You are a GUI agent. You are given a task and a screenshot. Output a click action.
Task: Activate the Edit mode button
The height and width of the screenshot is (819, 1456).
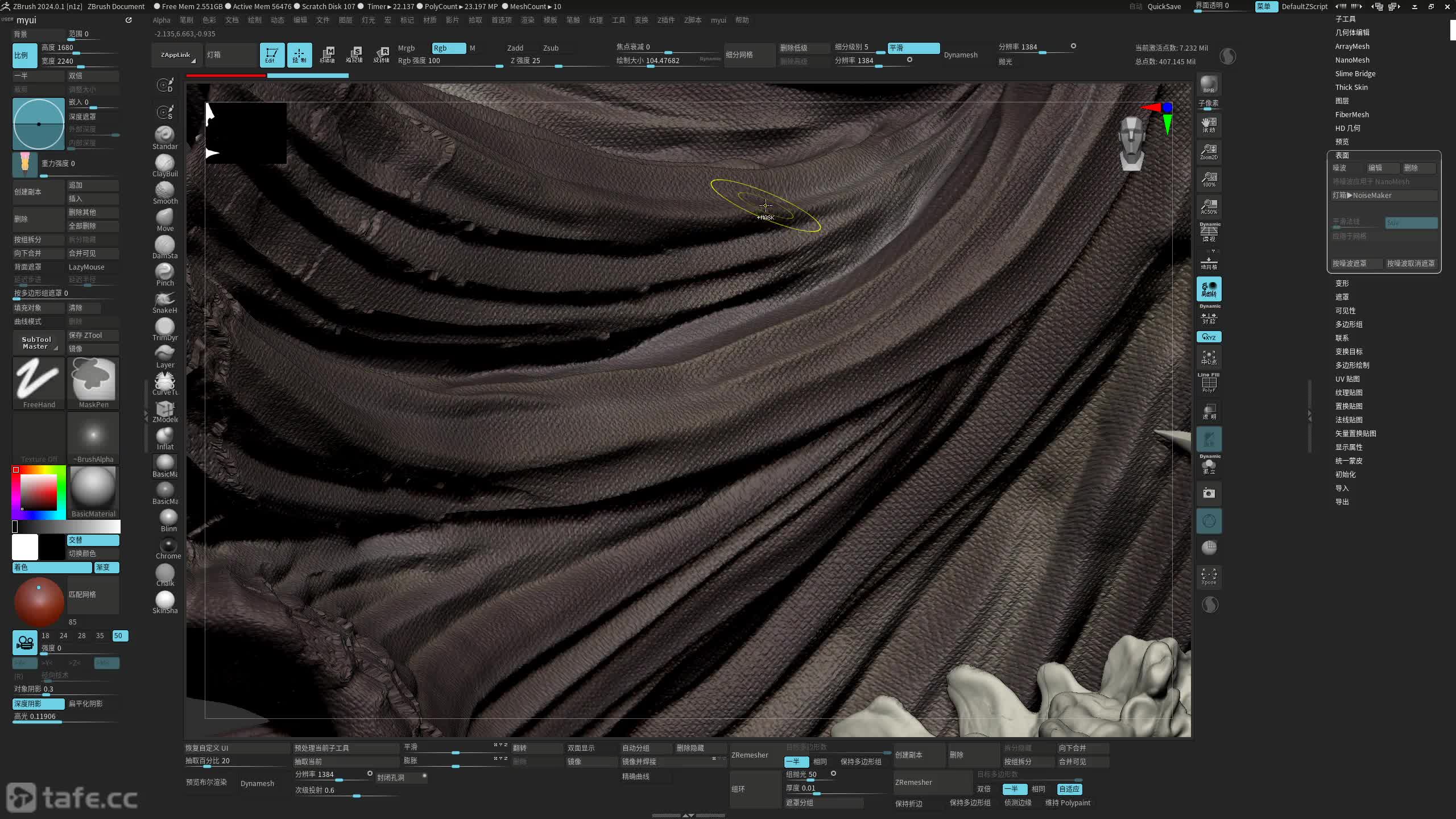(x=272, y=55)
